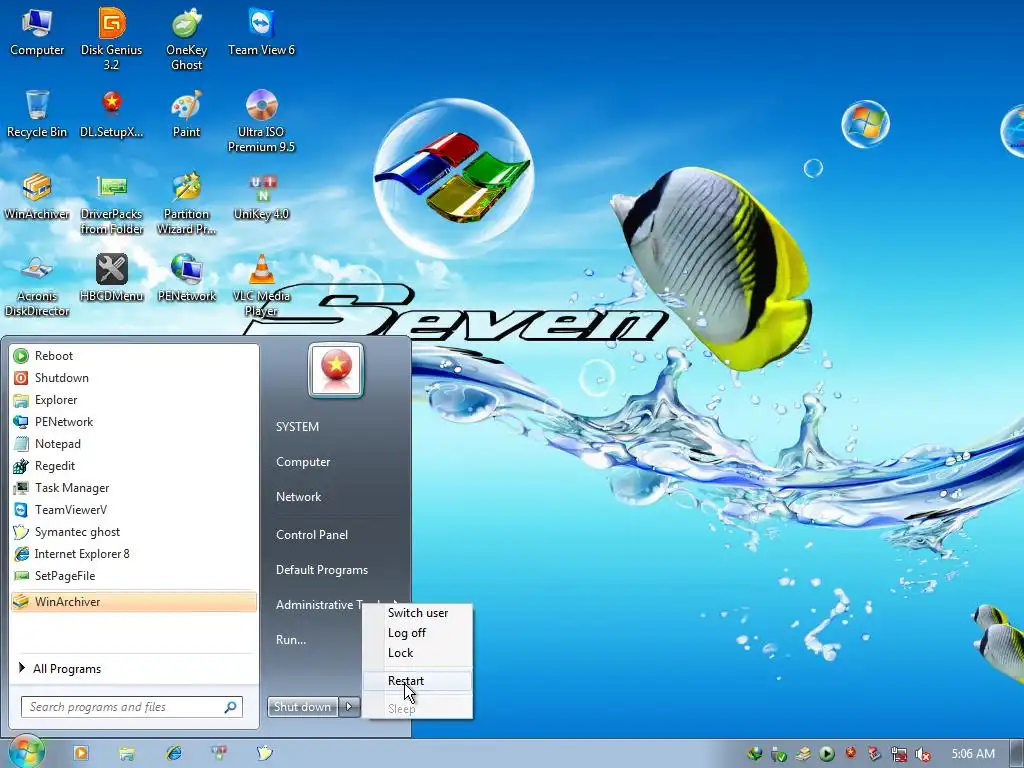Launch Internet Explorer 8 from Start menu

pos(134,554)
